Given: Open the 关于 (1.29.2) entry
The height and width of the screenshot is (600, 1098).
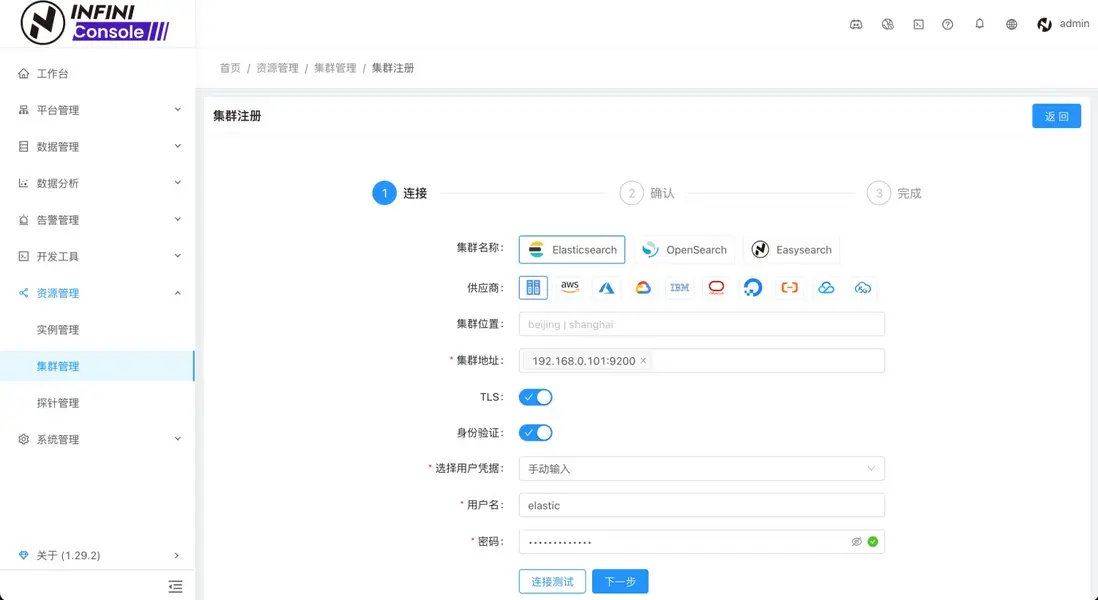Looking at the screenshot, I should tap(97, 555).
